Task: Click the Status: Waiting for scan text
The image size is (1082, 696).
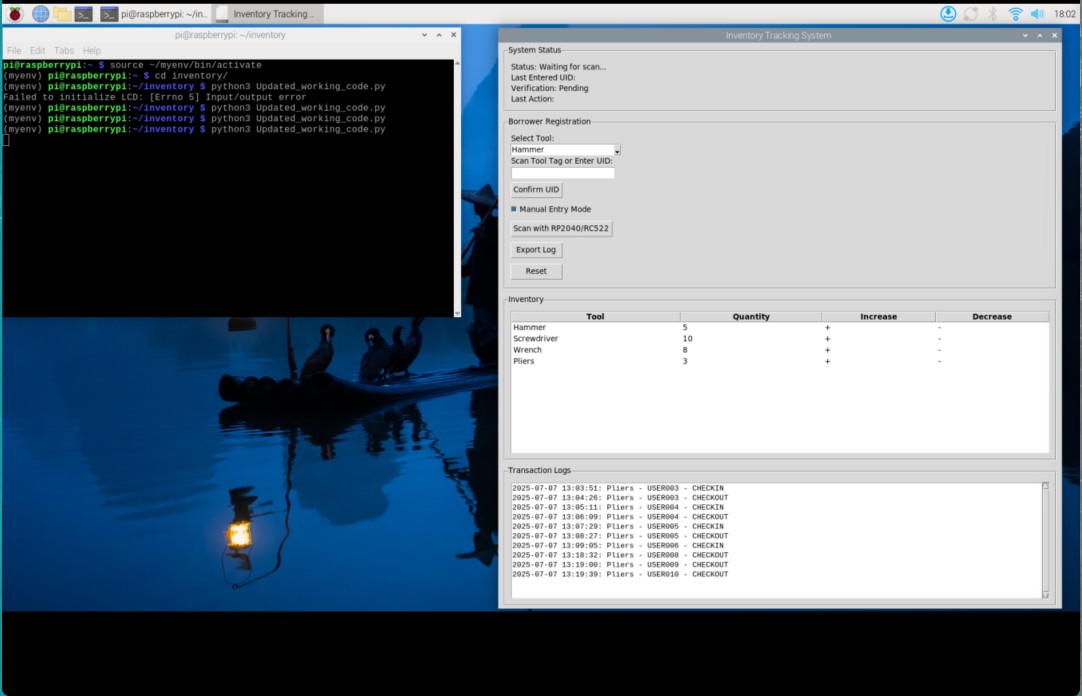Action: click(x=558, y=67)
